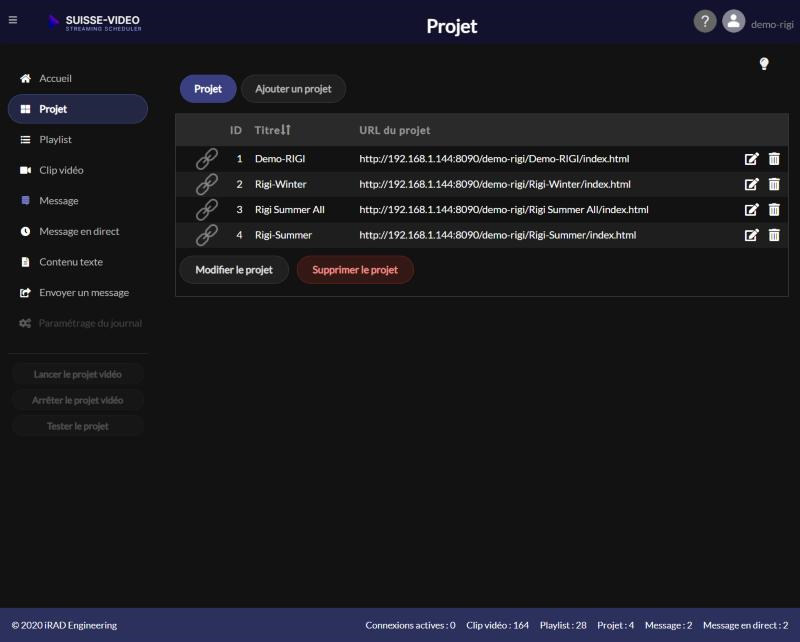This screenshot has width=800, height=642.
Task: Click Clip vidéo : 164 in footer
Action: click(497, 625)
